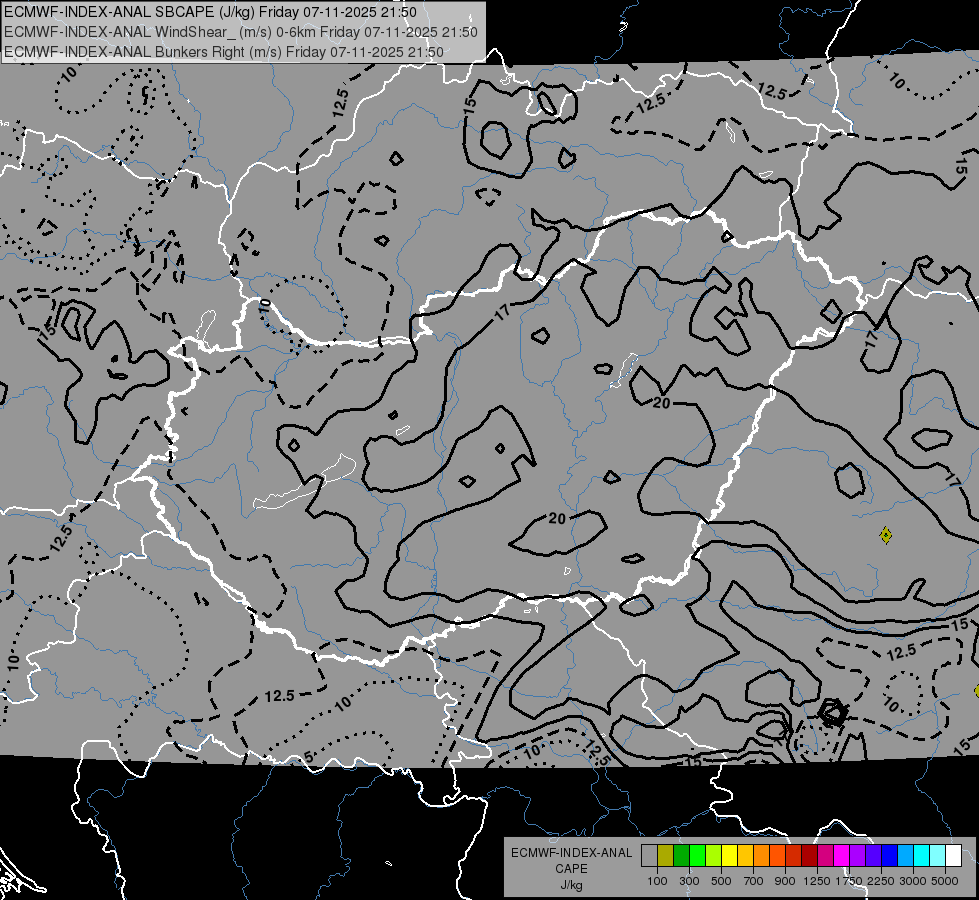The image size is (979, 900).
Task: Pick the bright cyan CAPE legend swatch
Action: [x=922, y=856]
